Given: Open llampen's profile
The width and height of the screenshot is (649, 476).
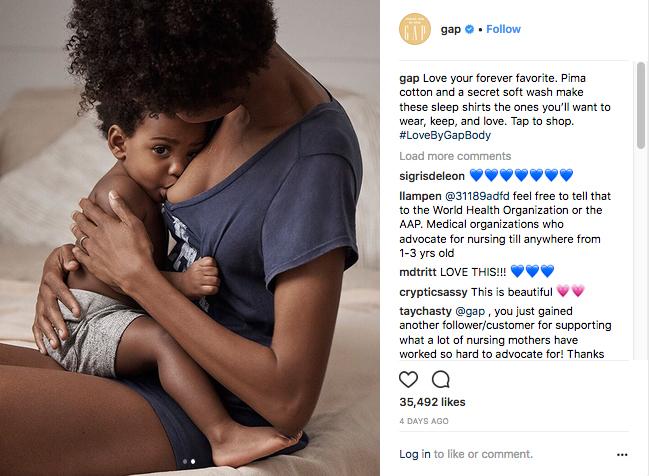Looking at the screenshot, I should pos(420,196).
